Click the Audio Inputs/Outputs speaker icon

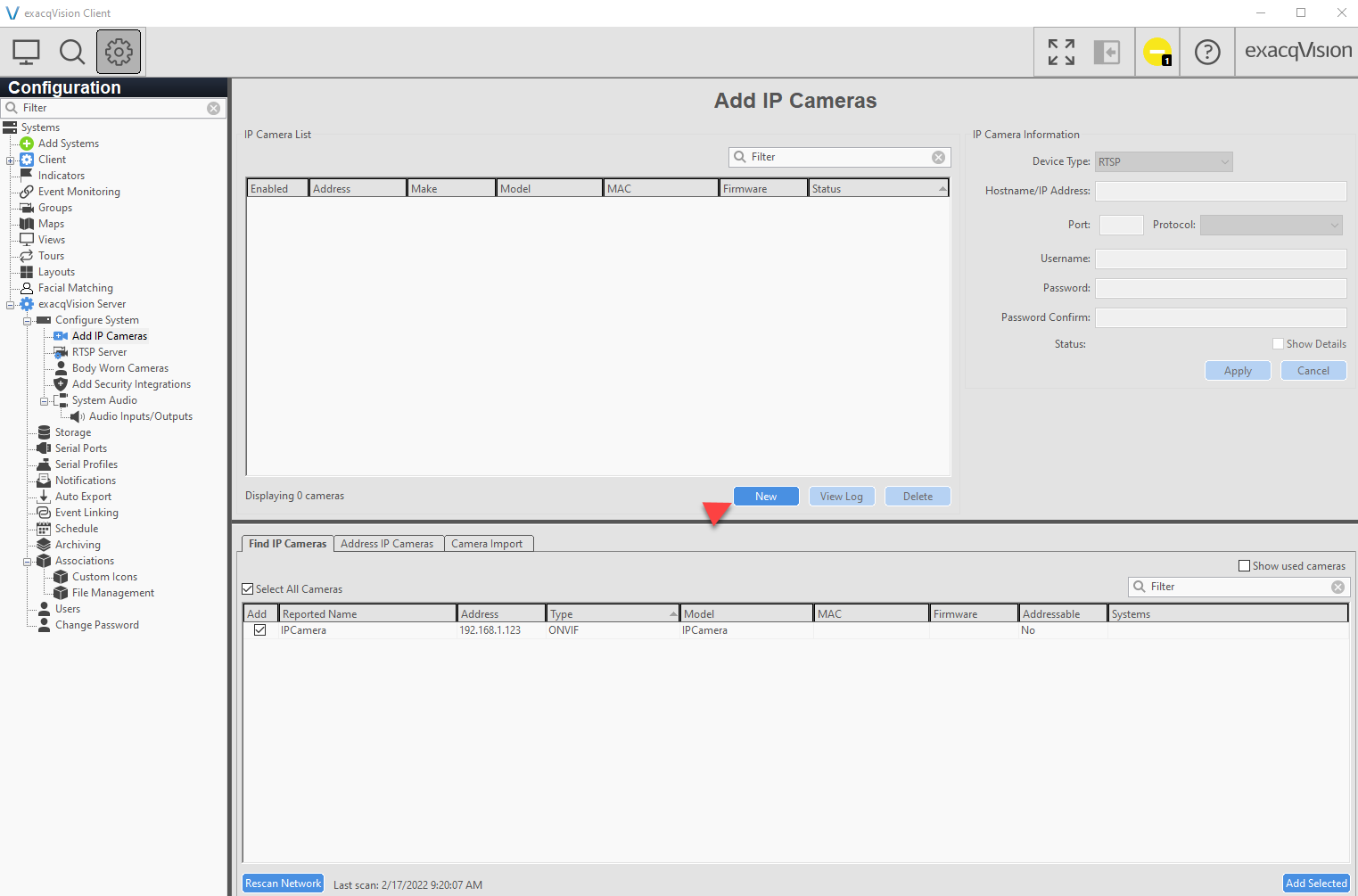coord(78,416)
